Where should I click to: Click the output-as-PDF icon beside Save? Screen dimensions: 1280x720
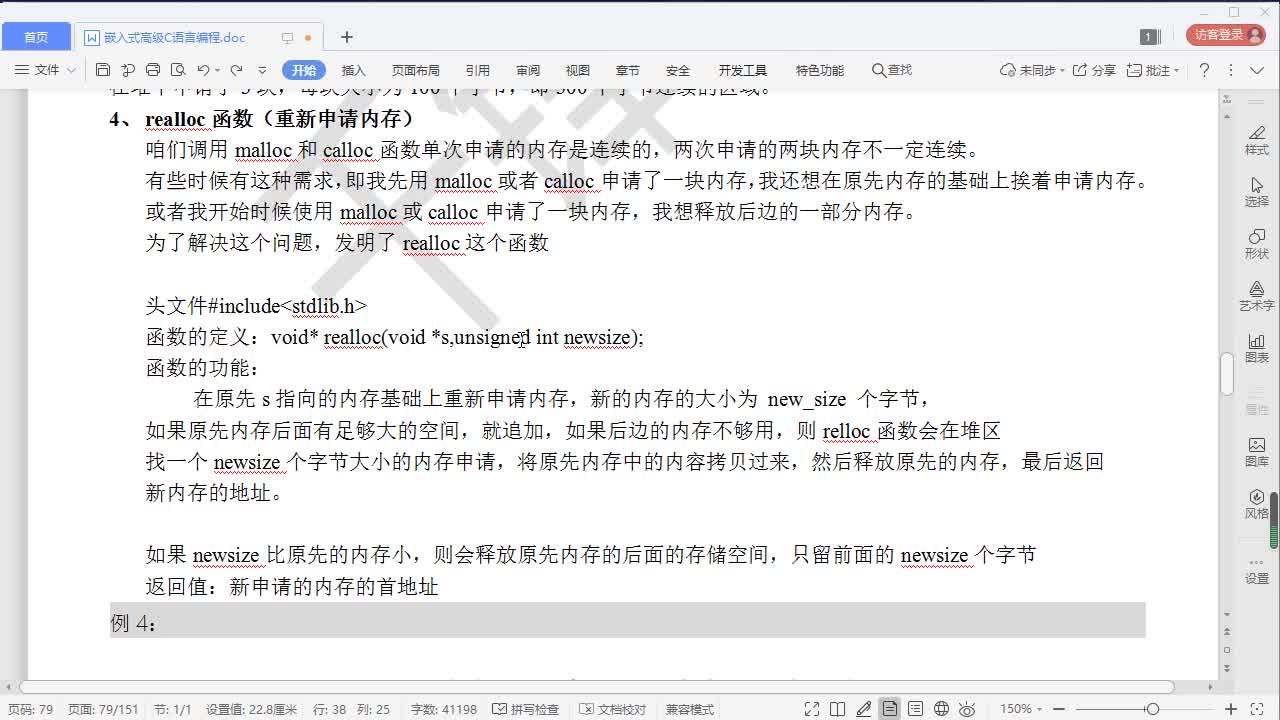tap(128, 70)
